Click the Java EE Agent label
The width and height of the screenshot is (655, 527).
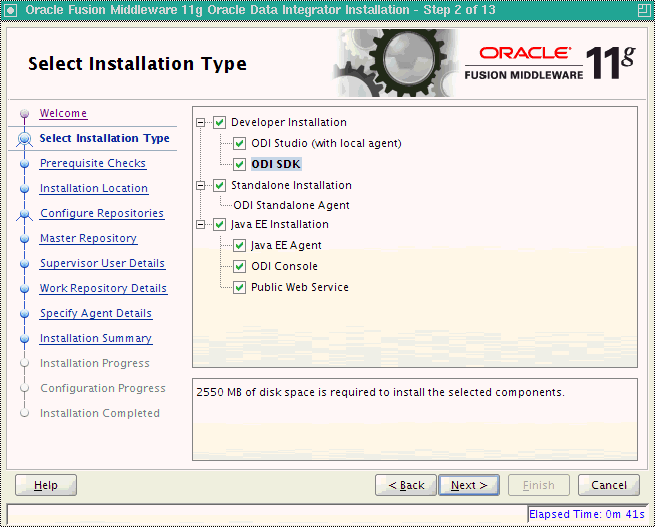(286, 245)
